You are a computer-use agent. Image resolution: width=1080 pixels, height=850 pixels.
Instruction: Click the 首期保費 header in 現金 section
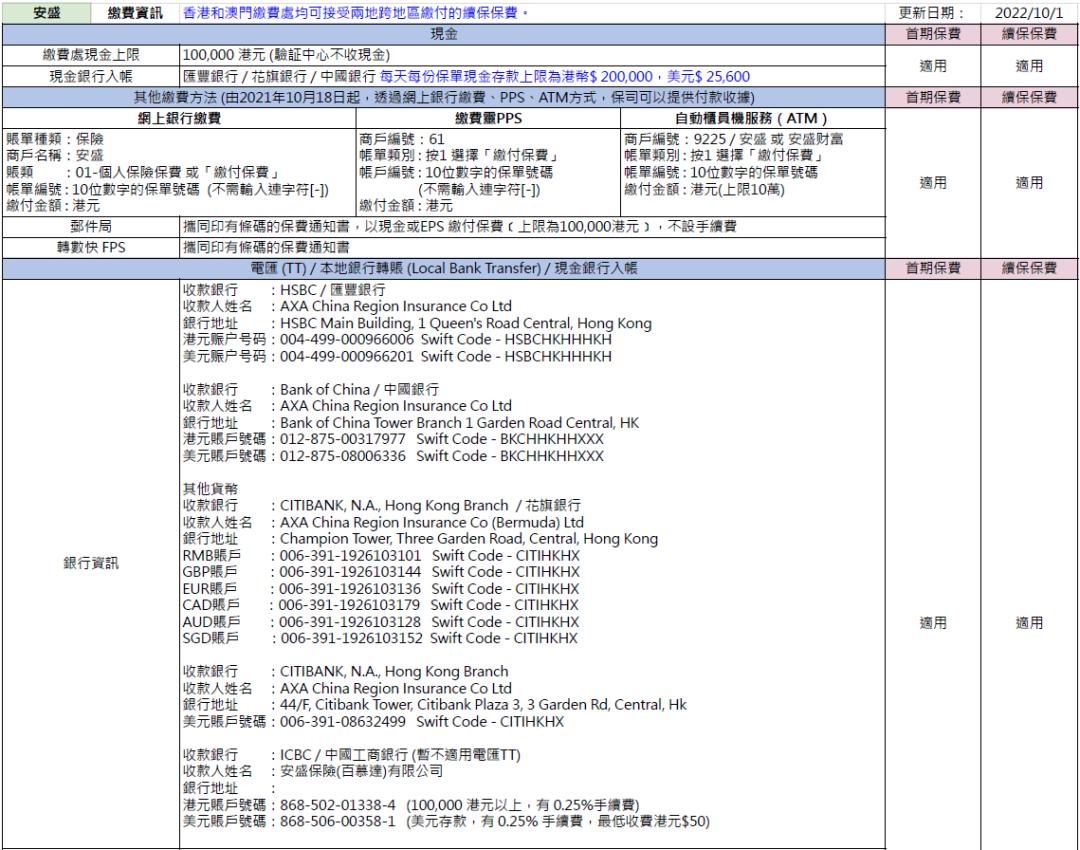[x=933, y=34]
